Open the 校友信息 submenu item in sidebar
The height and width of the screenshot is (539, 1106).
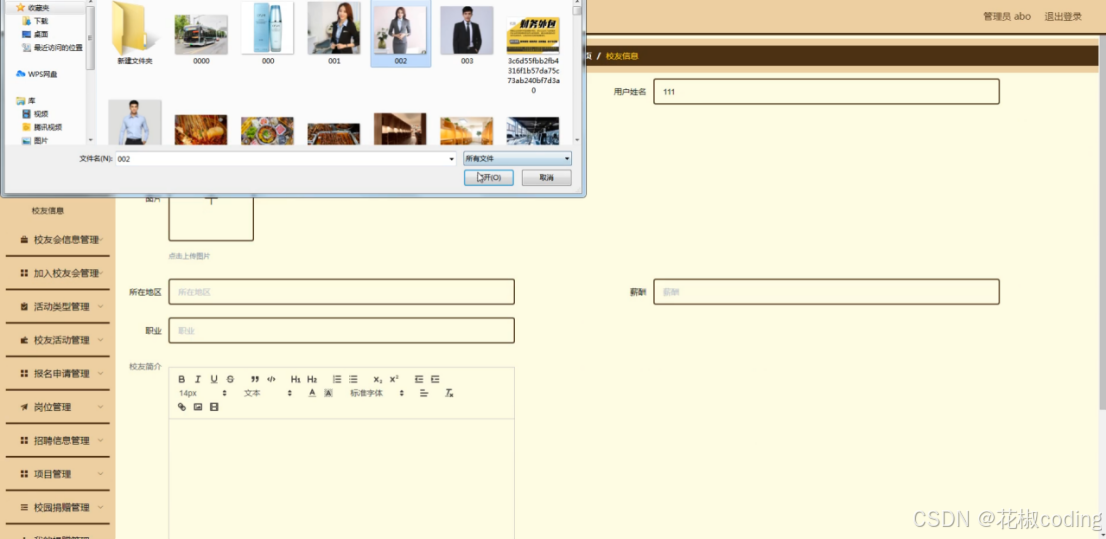click(48, 210)
